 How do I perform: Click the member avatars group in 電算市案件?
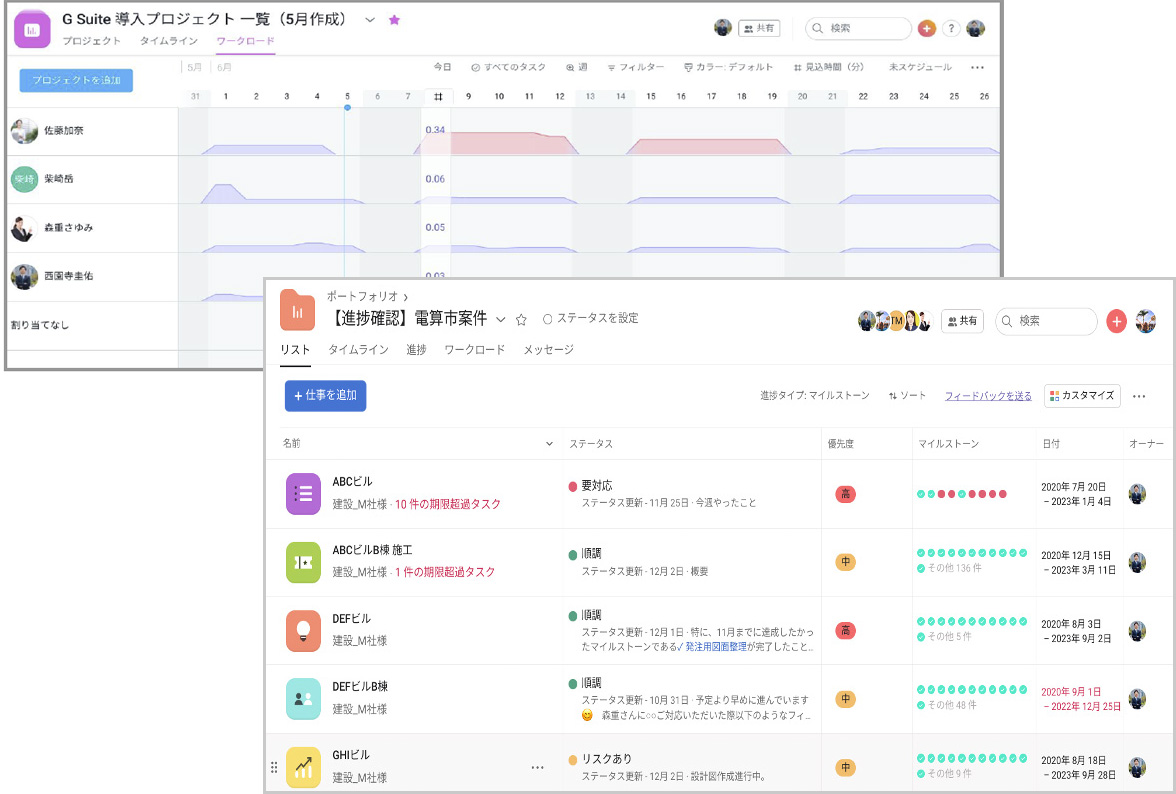[896, 321]
